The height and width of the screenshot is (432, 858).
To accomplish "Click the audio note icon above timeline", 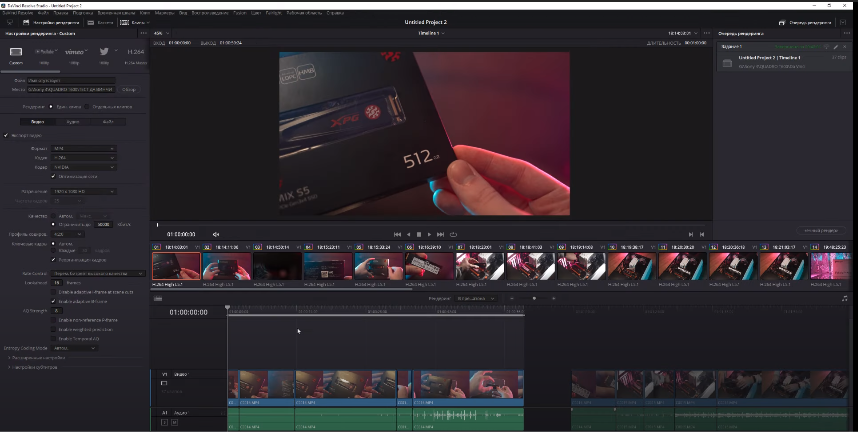I will pyautogui.click(x=845, y=298).
